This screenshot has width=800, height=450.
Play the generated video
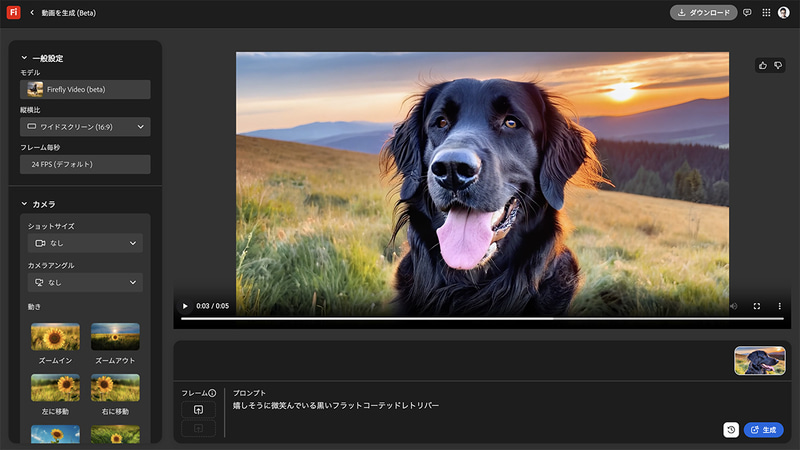[x=185, y=306]
